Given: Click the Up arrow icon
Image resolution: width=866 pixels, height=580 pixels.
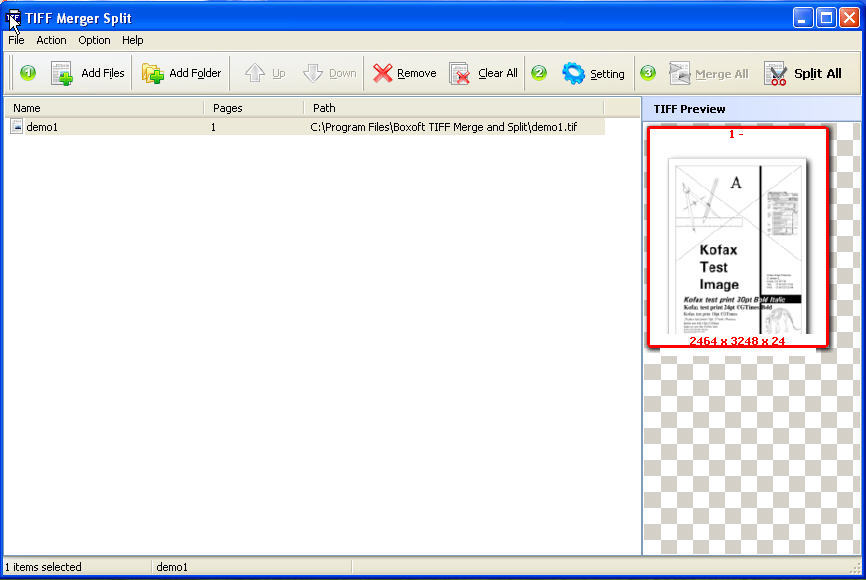Looking at the screenshot, I should [255, 73].
